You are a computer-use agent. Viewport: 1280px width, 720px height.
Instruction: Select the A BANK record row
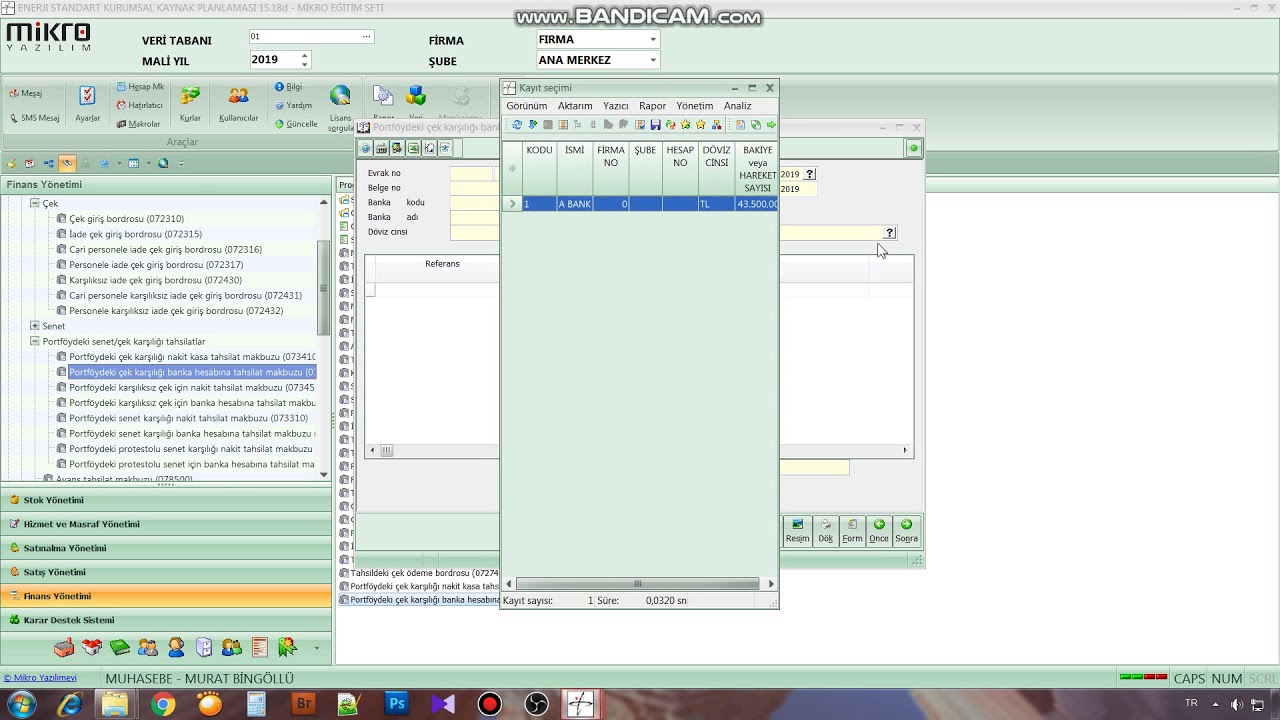pos(640,204)
